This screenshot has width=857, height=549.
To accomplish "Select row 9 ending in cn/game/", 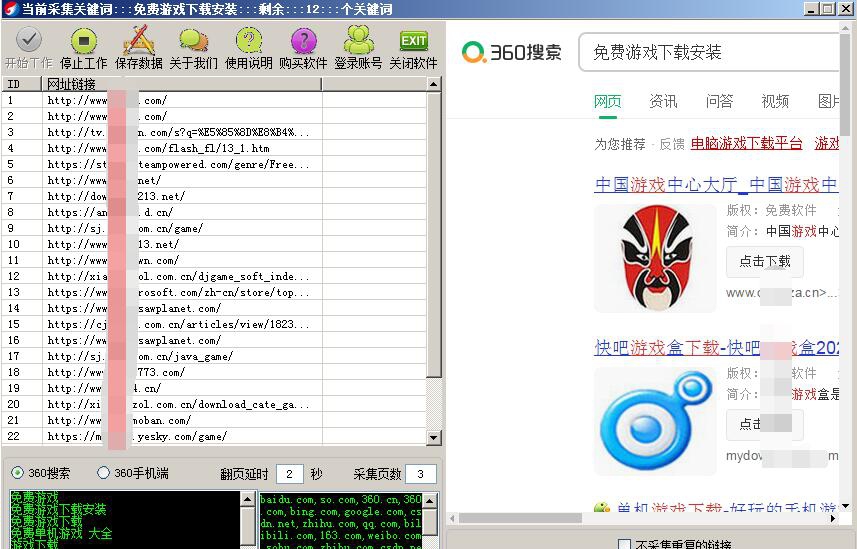I will pos(214,228).
